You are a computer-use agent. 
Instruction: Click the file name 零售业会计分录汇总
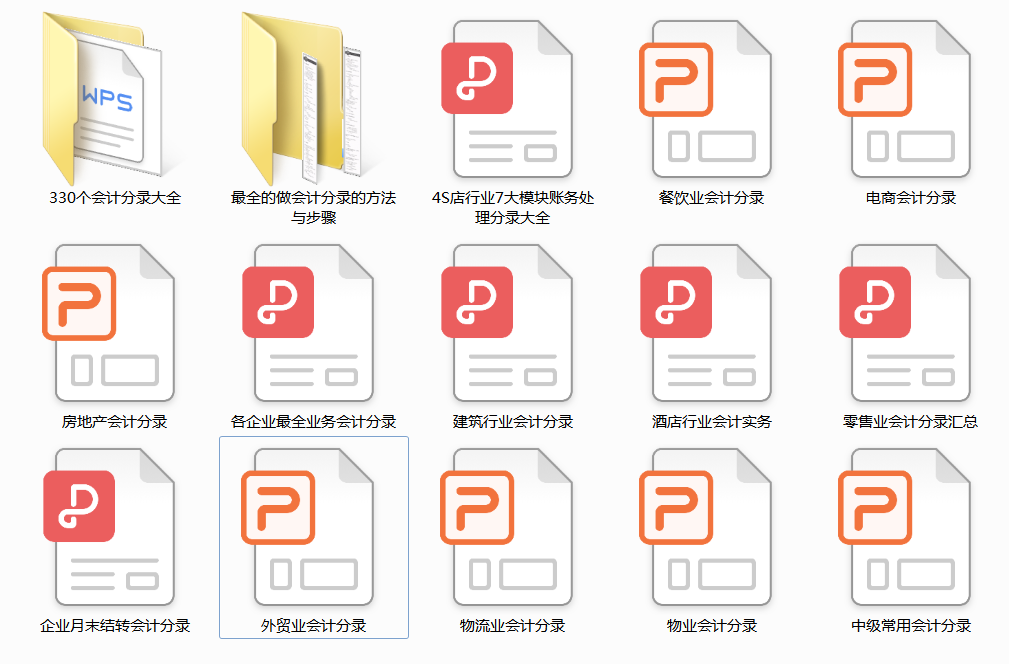pos(911,421)
